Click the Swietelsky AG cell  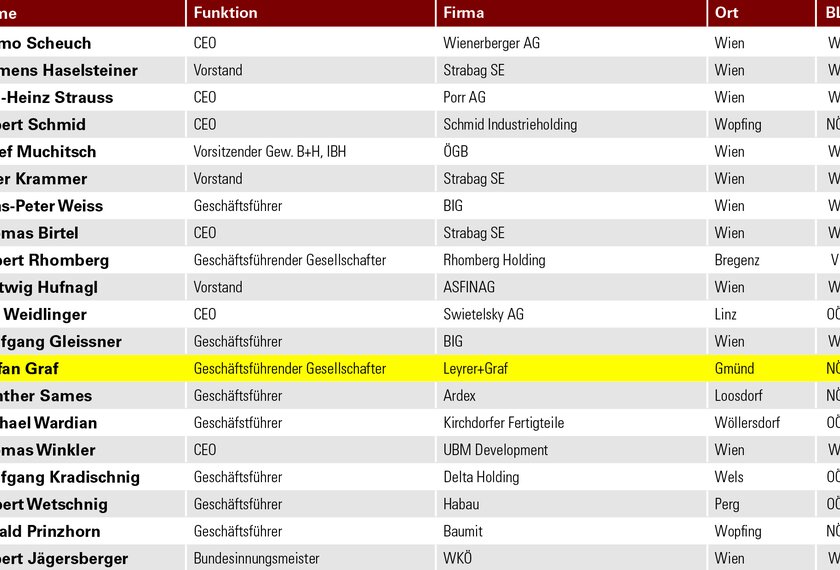point(483,314)
